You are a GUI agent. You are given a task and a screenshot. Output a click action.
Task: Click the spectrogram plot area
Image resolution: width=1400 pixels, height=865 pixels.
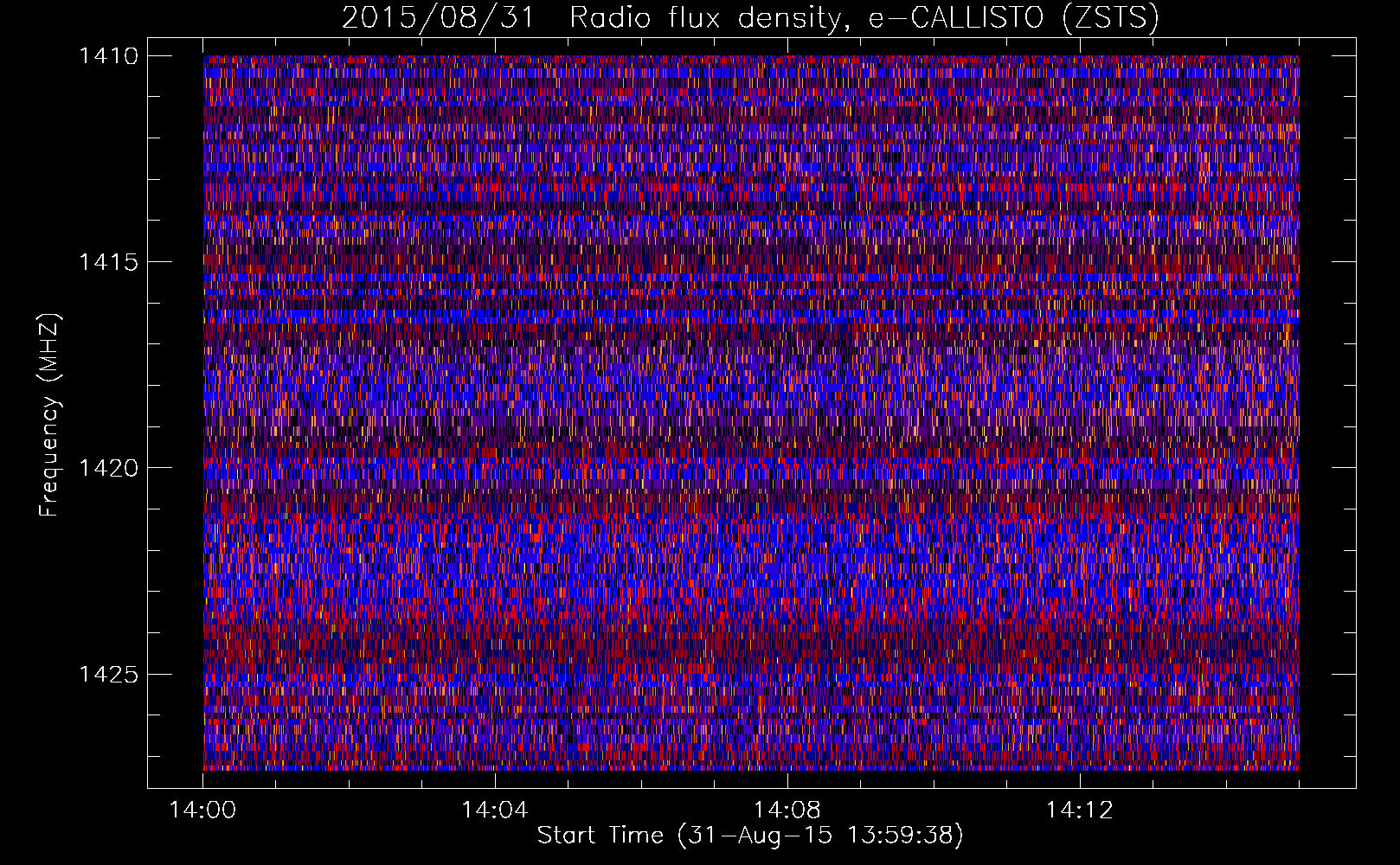(x=751, y=413)
